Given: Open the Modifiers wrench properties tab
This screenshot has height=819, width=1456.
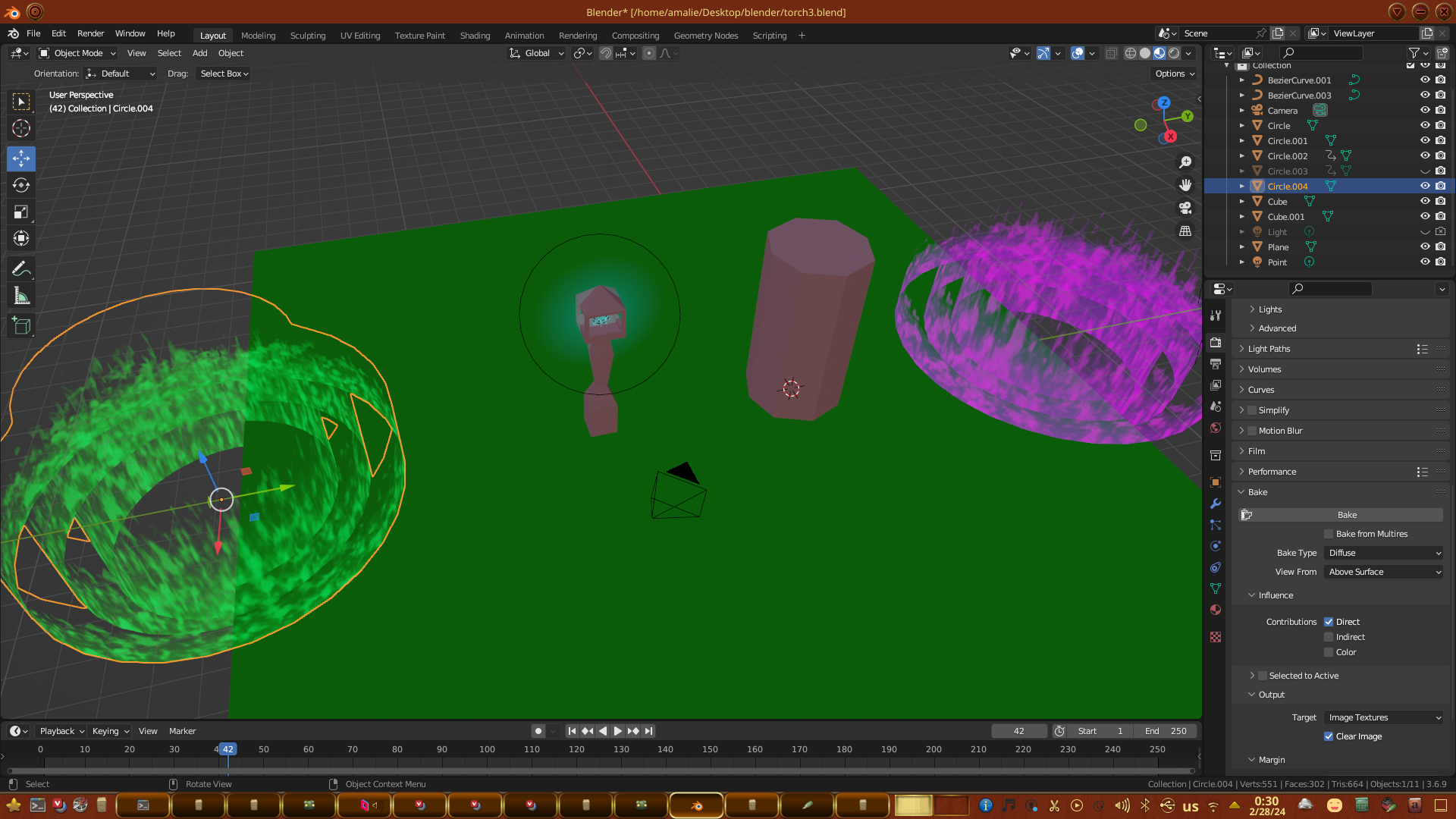Looking at the screenshot, I should (1216, 504).
